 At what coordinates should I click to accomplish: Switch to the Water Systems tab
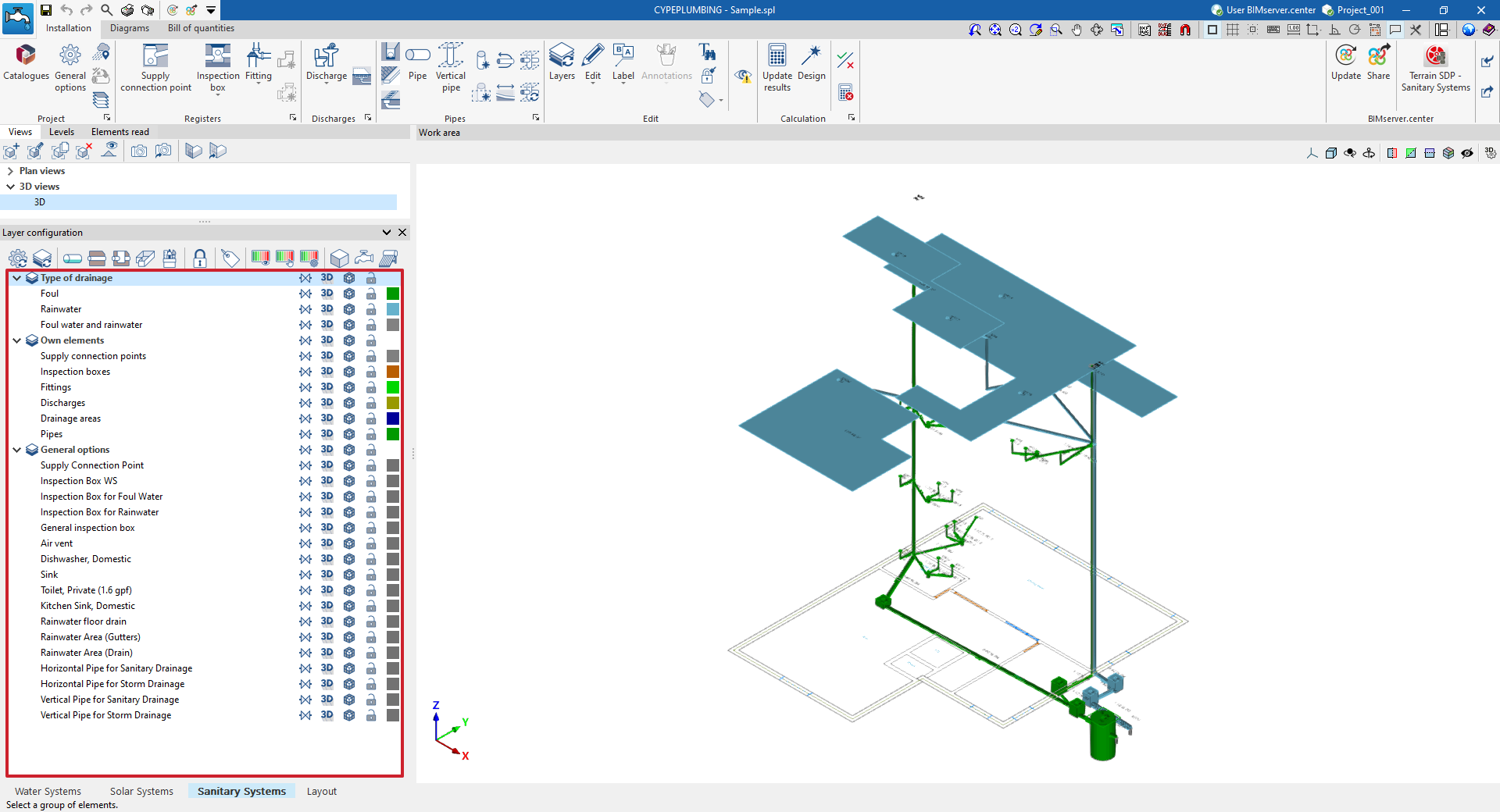(x=48, y=791)
